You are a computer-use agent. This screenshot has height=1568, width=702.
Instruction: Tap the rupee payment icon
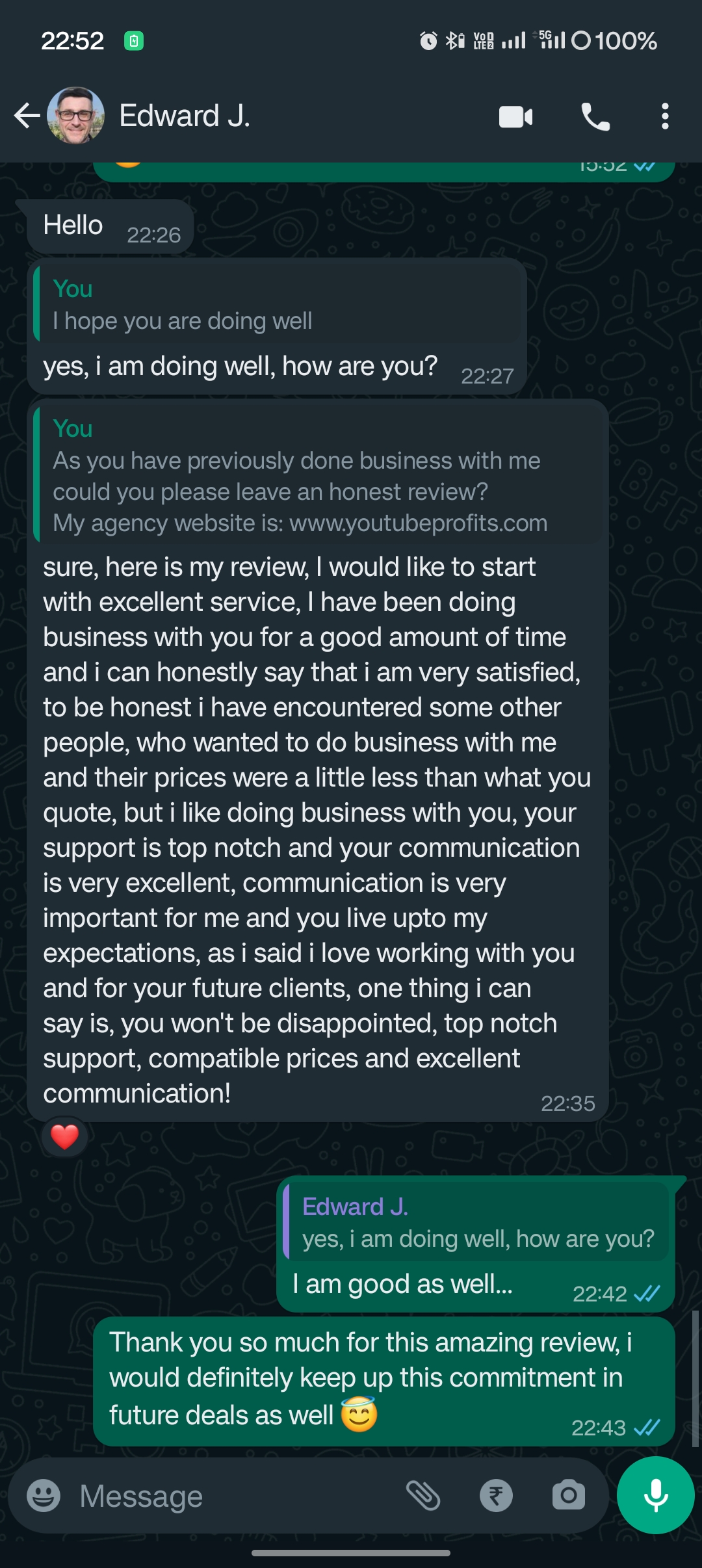tap(496, 1495)
